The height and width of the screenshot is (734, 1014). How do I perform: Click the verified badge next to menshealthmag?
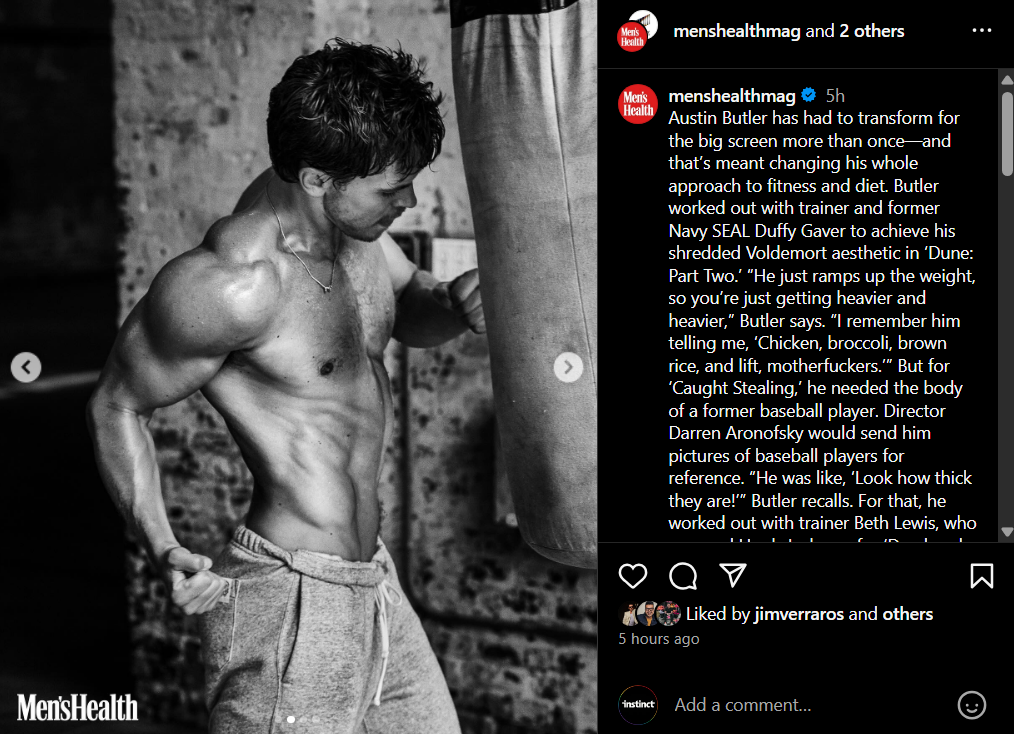(x=808, y=95)
